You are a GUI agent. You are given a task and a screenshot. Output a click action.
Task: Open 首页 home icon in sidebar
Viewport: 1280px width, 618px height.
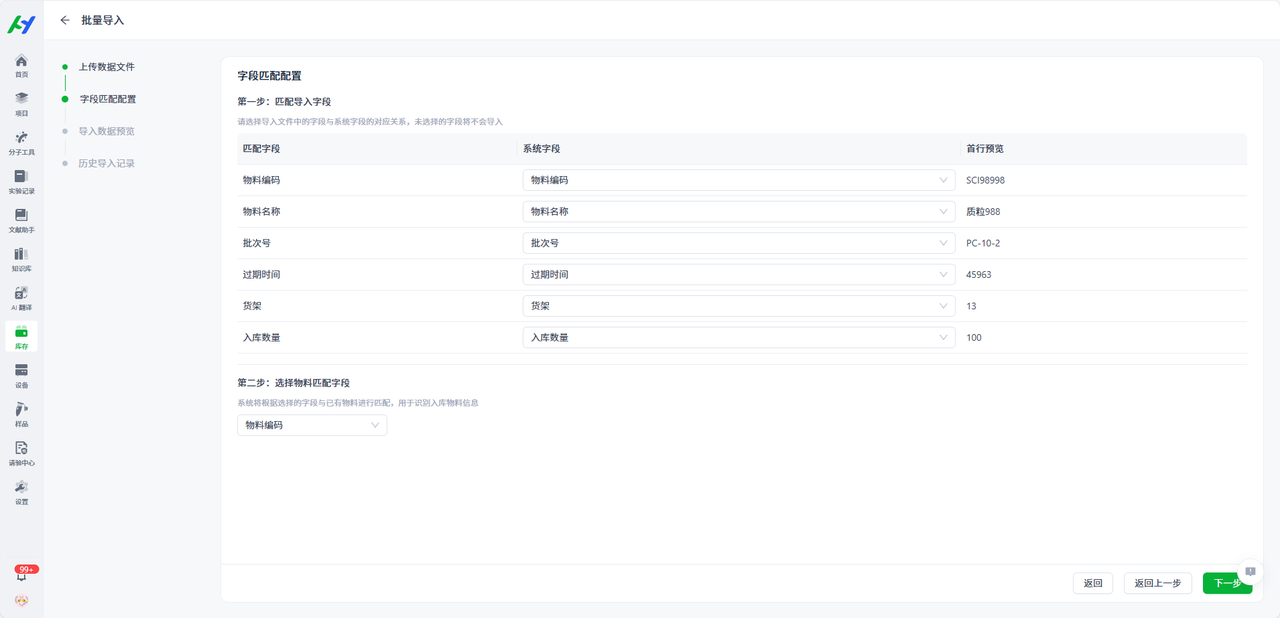21,66
